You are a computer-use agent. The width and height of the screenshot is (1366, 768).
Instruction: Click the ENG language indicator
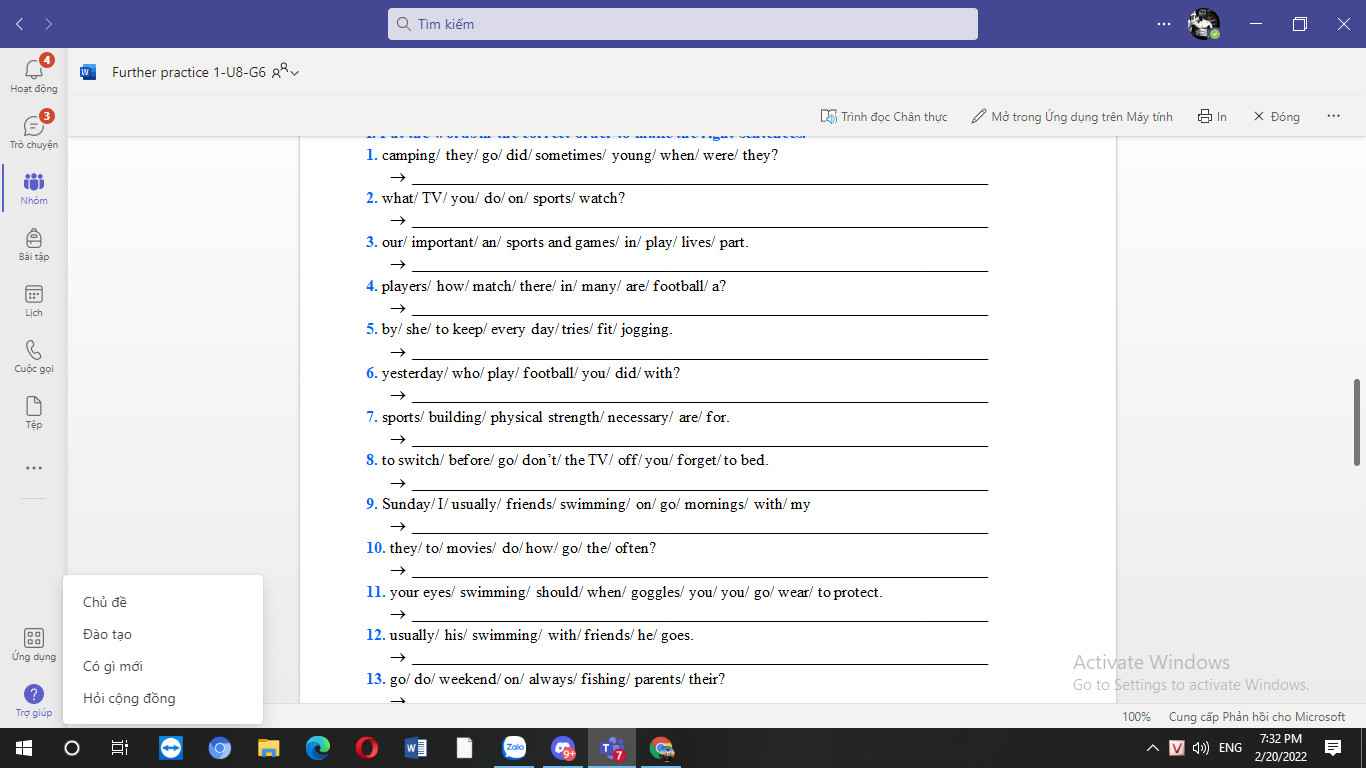pos(1231,748)
